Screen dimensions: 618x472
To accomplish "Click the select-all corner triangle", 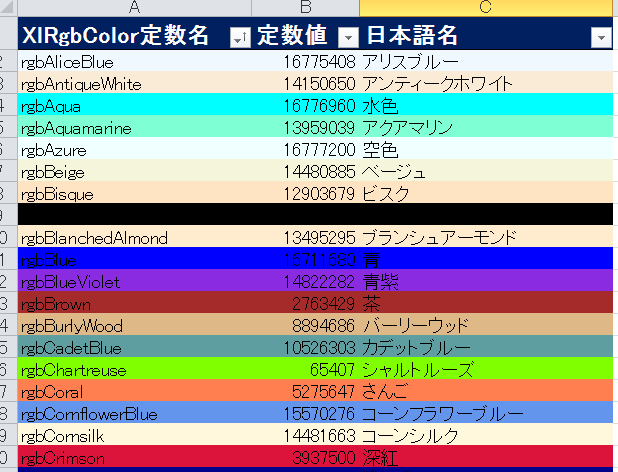I will 8,7.
